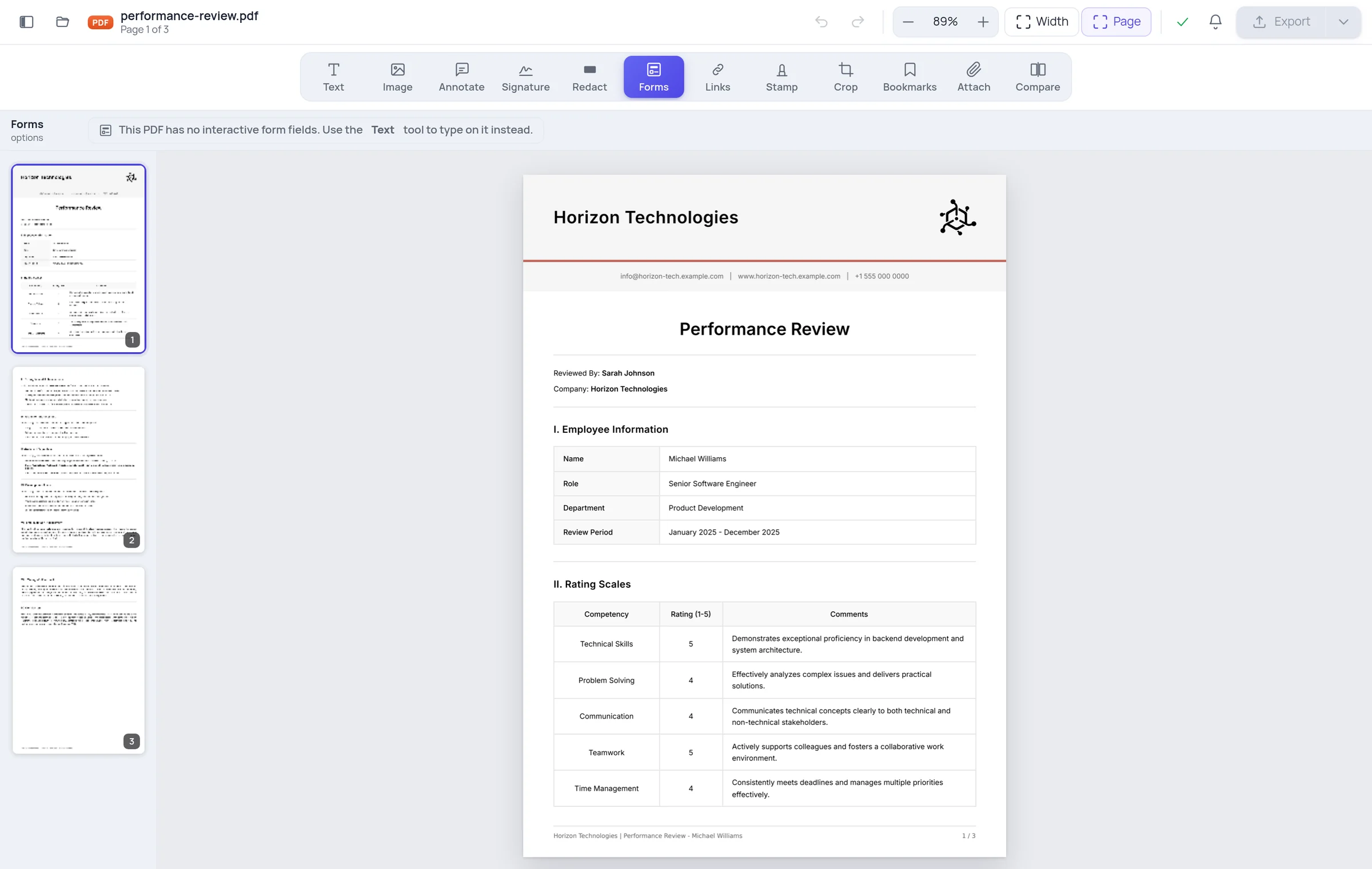This screenshot has width=1372, height=869.
Task: Select the Signature tool
Action: [x=525, y=77]
